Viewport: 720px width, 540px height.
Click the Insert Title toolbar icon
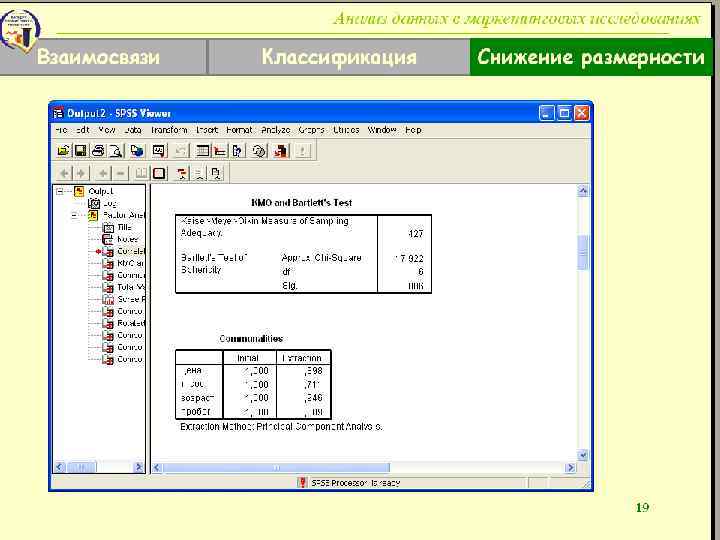[199, 174]
